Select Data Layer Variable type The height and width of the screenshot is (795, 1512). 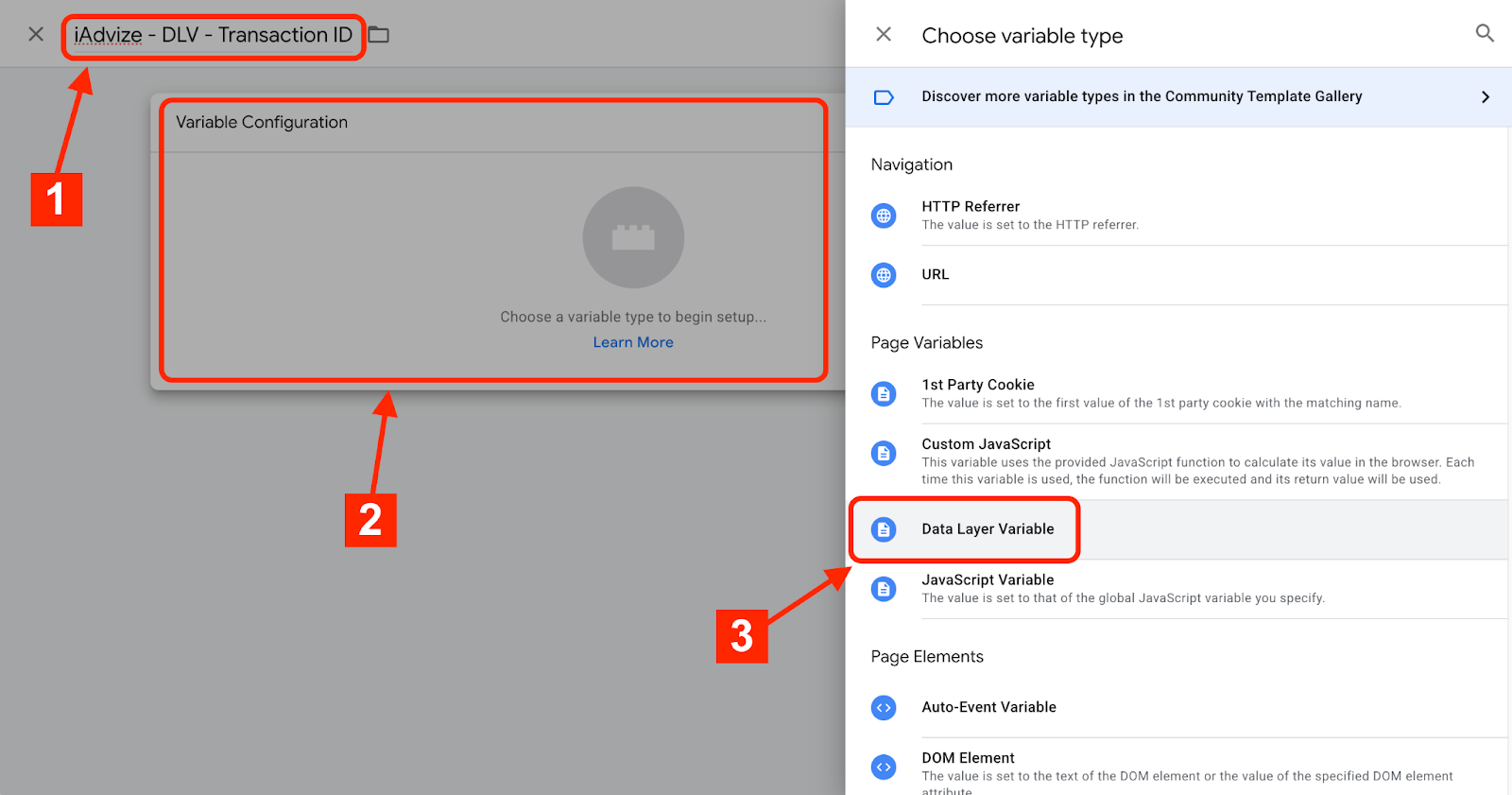988,529
